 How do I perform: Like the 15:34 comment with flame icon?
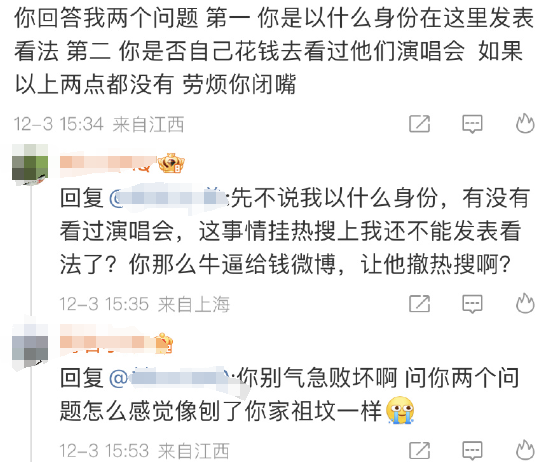pos(525,123)
